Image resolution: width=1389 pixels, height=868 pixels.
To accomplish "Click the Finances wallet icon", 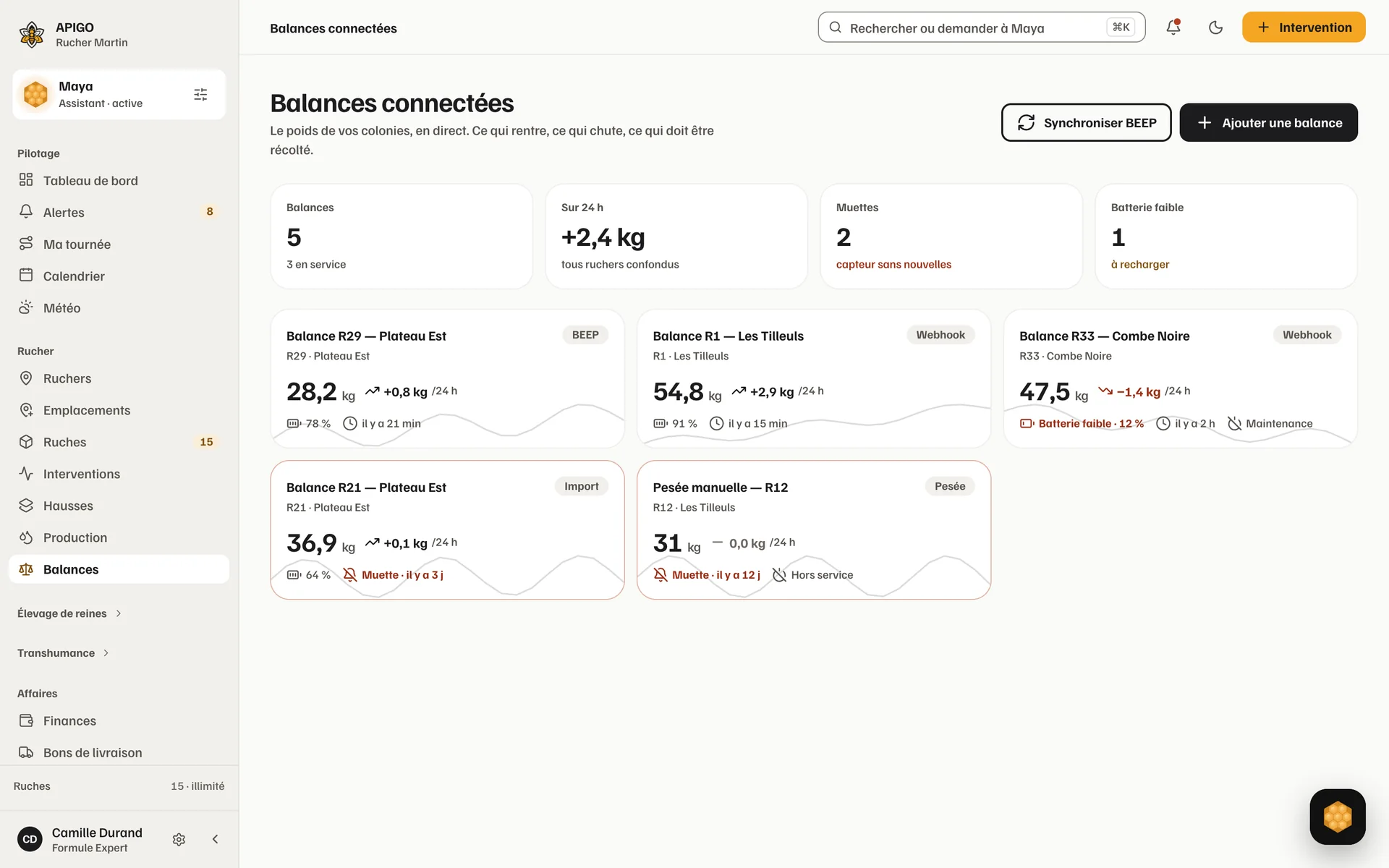I will (x=26, y=720).
